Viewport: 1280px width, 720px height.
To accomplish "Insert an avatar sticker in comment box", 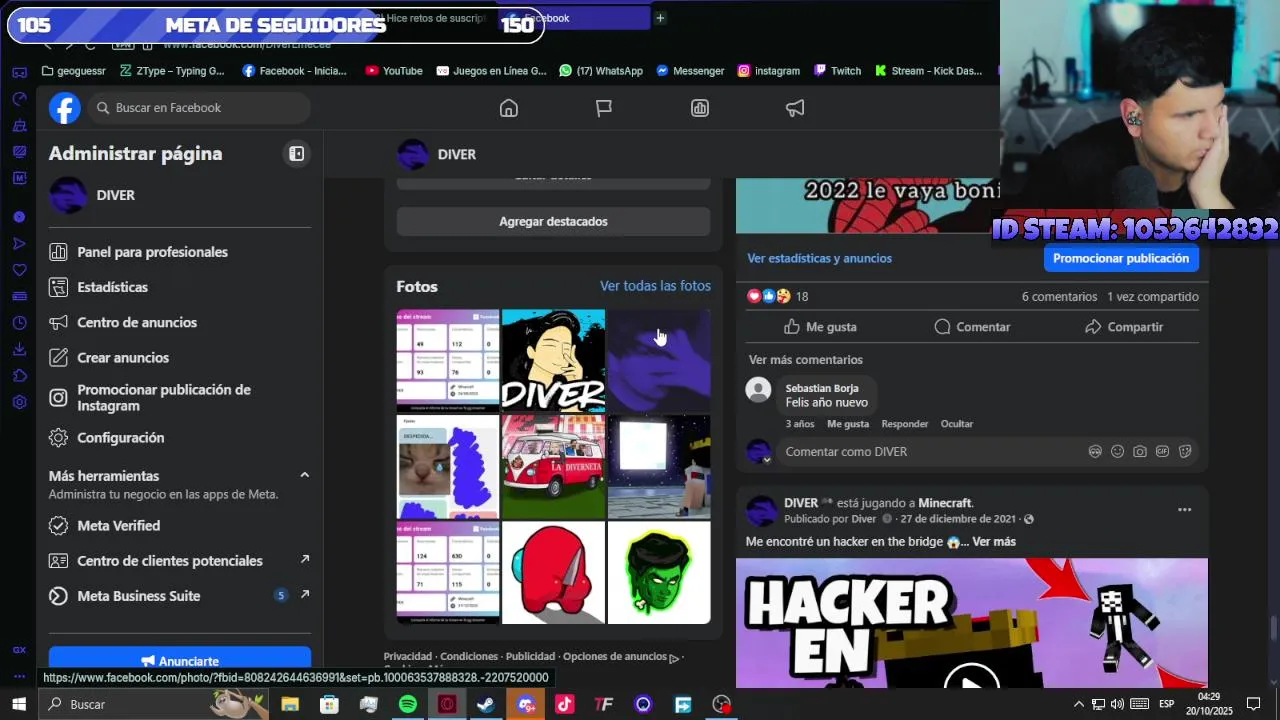I will click(1095, 452).
